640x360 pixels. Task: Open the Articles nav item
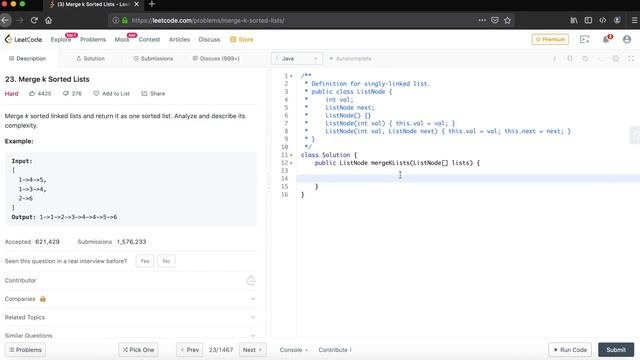pos(179,39)
